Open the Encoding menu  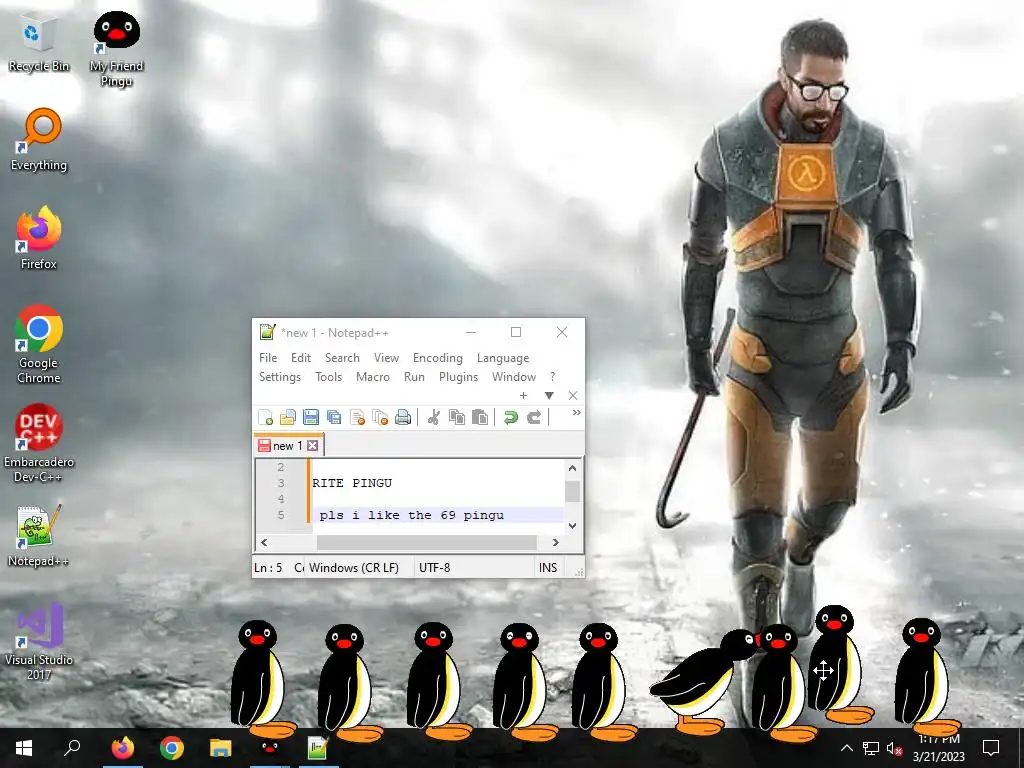[438, 358]
